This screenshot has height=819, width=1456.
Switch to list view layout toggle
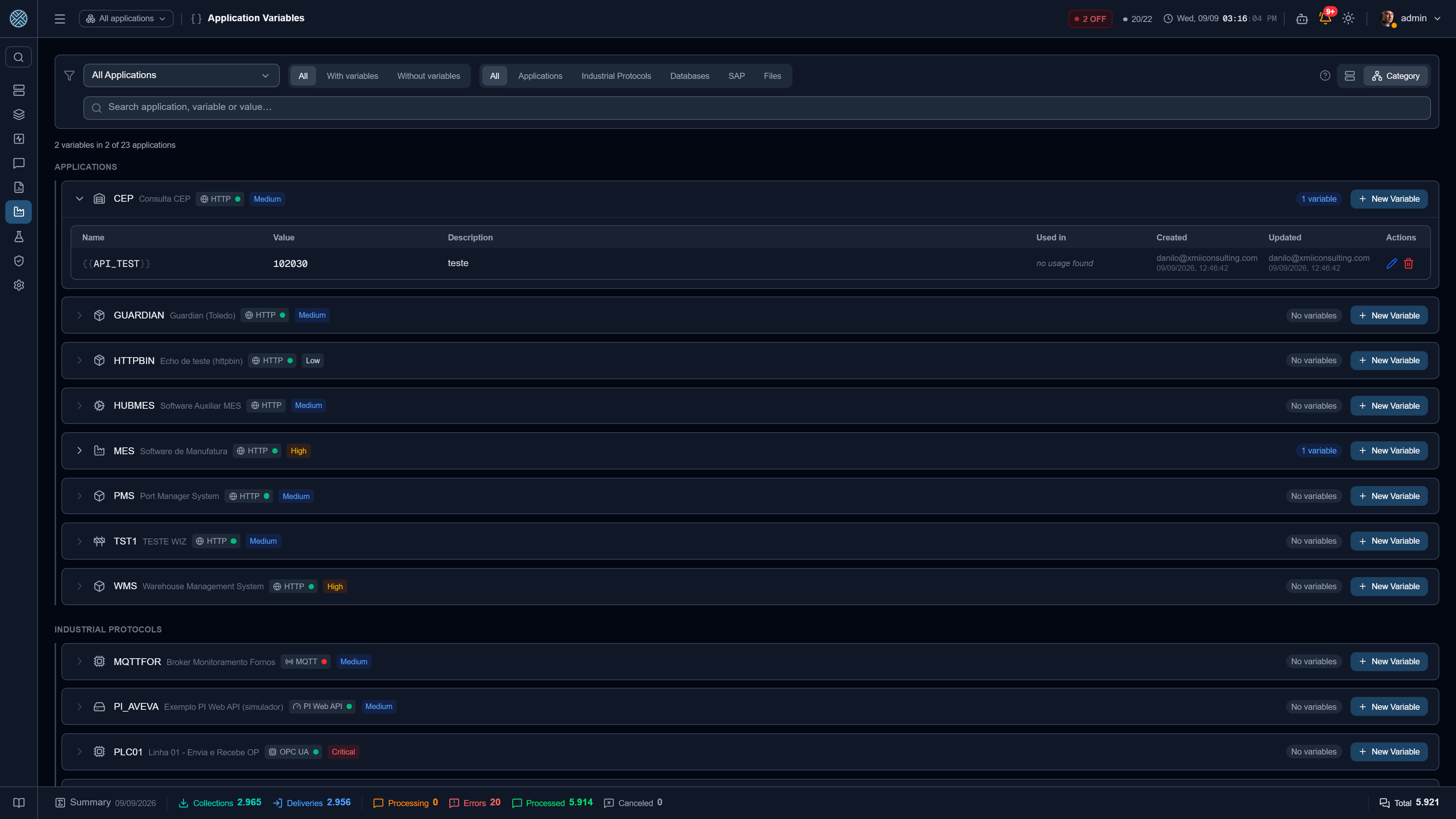[x=1350, y=76]
